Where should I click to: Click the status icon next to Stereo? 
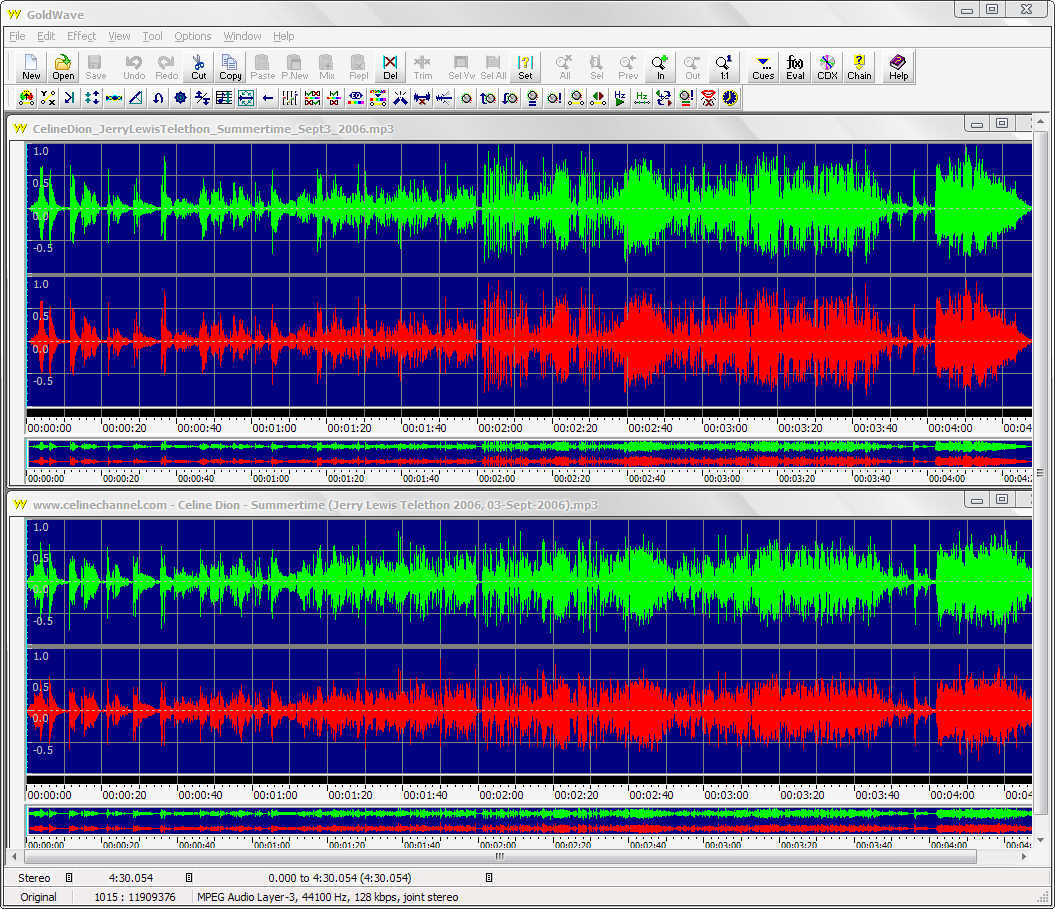[x=69, y=877]
